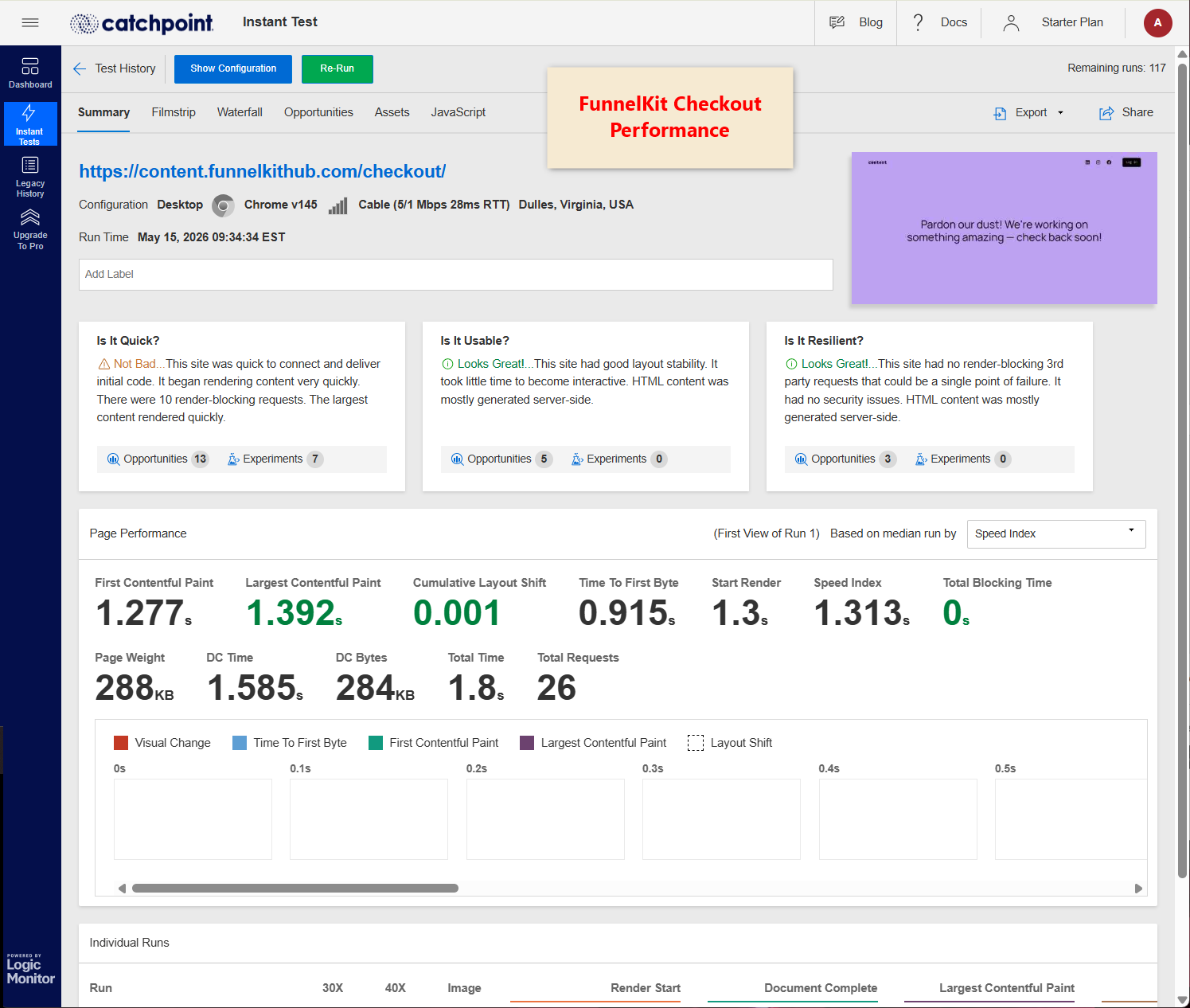This screenshot has height=1008, width=1190.
Task: Click the back arrow beside Test History
Action: [80, 69]
